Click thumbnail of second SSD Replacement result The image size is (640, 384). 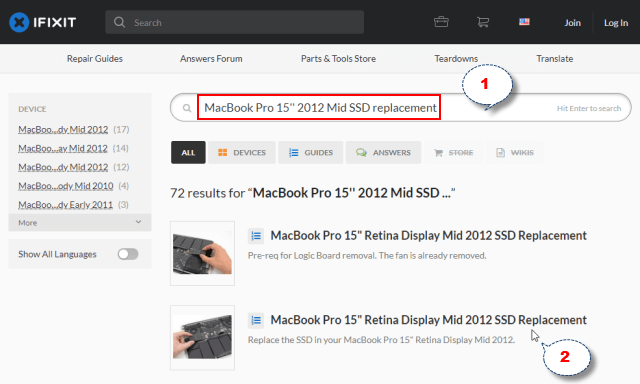point(202,337)
